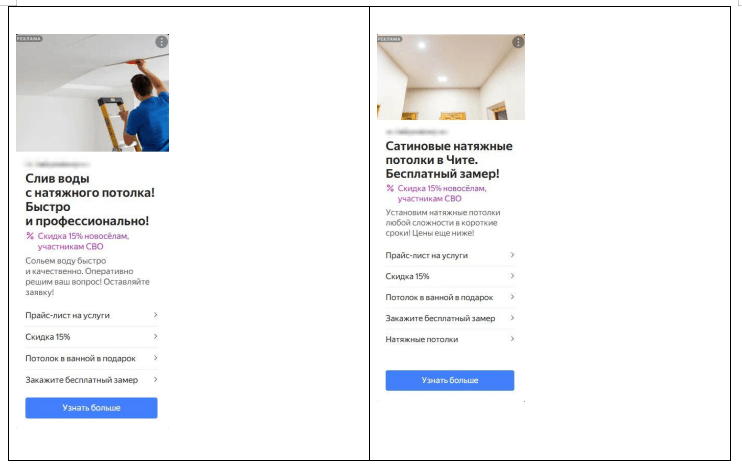Image resolution: width=742 pixels, height=470 pixels.
Task: Open the ceiling installer photo in left ad
Action: tap(92, 93)
